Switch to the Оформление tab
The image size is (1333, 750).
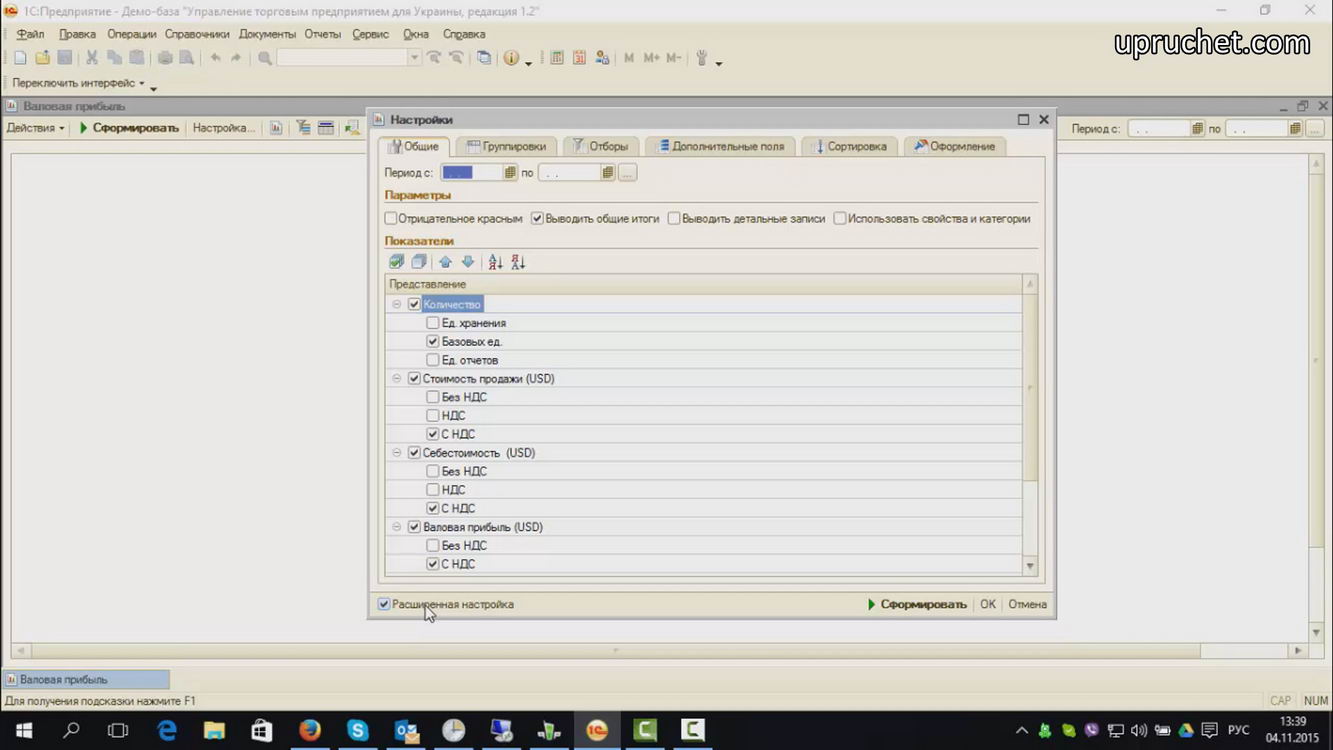[955, 146]
